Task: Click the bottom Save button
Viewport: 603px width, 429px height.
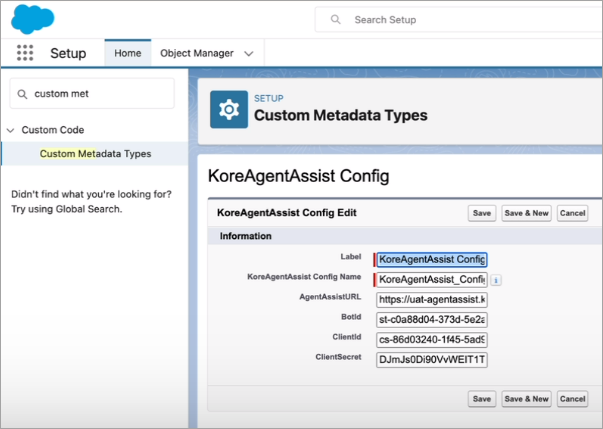Action: click(x=481, y=399)
